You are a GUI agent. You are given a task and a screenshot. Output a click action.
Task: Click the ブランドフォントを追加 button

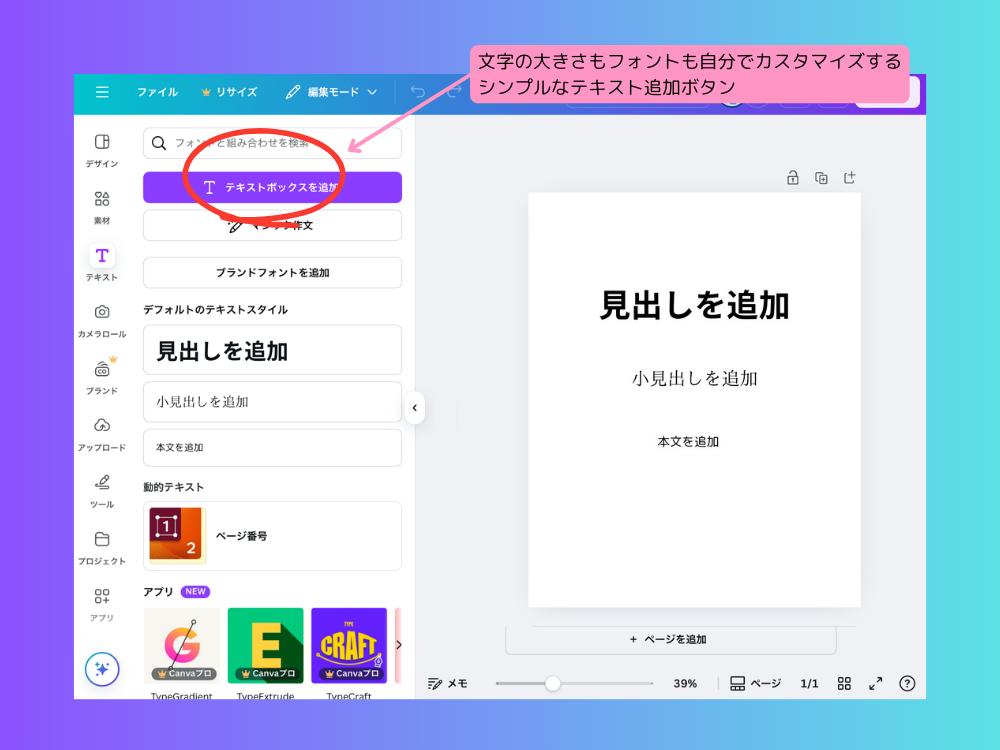point(272,272)
